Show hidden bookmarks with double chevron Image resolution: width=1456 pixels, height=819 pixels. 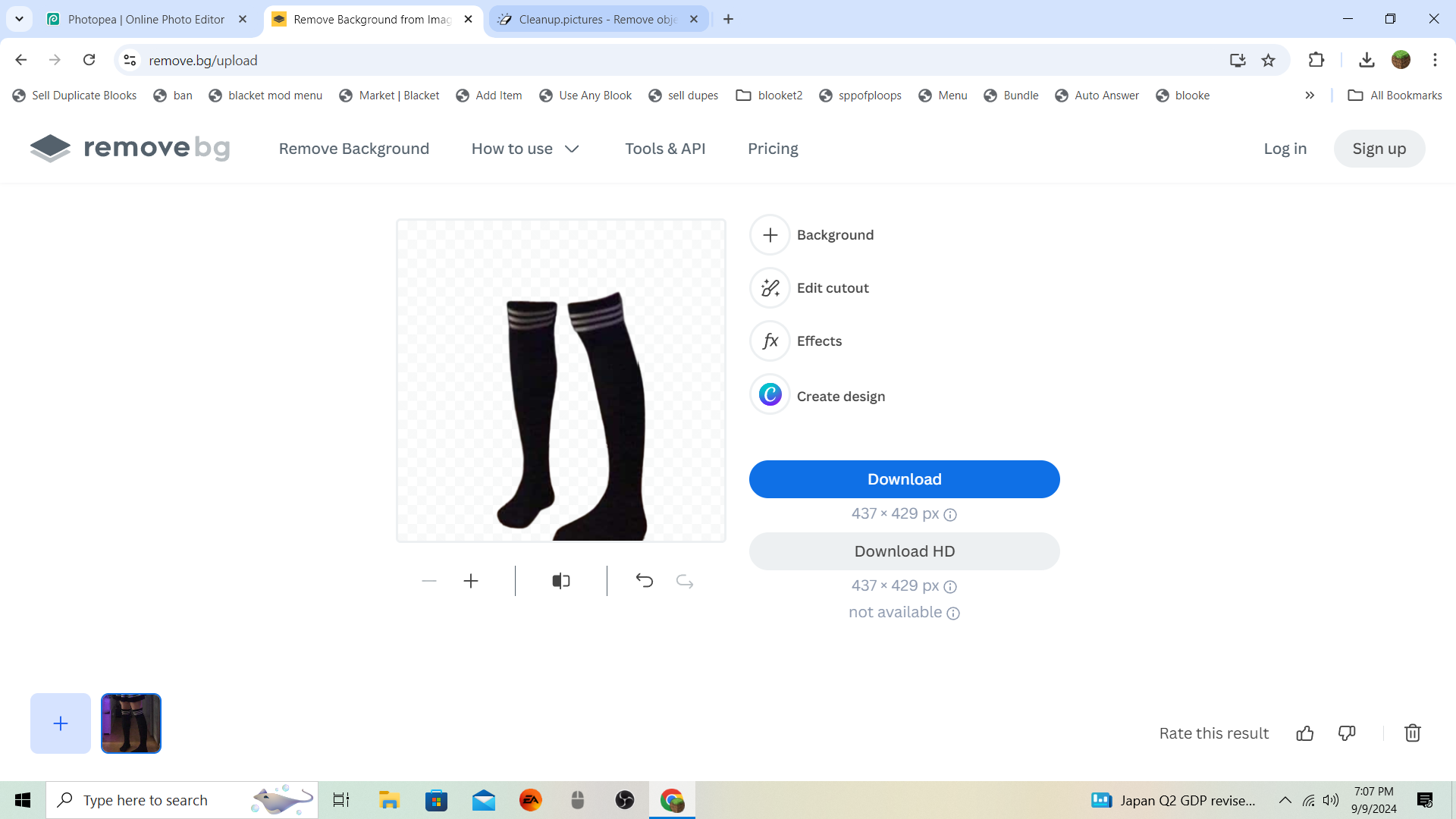pos(1310,96)
